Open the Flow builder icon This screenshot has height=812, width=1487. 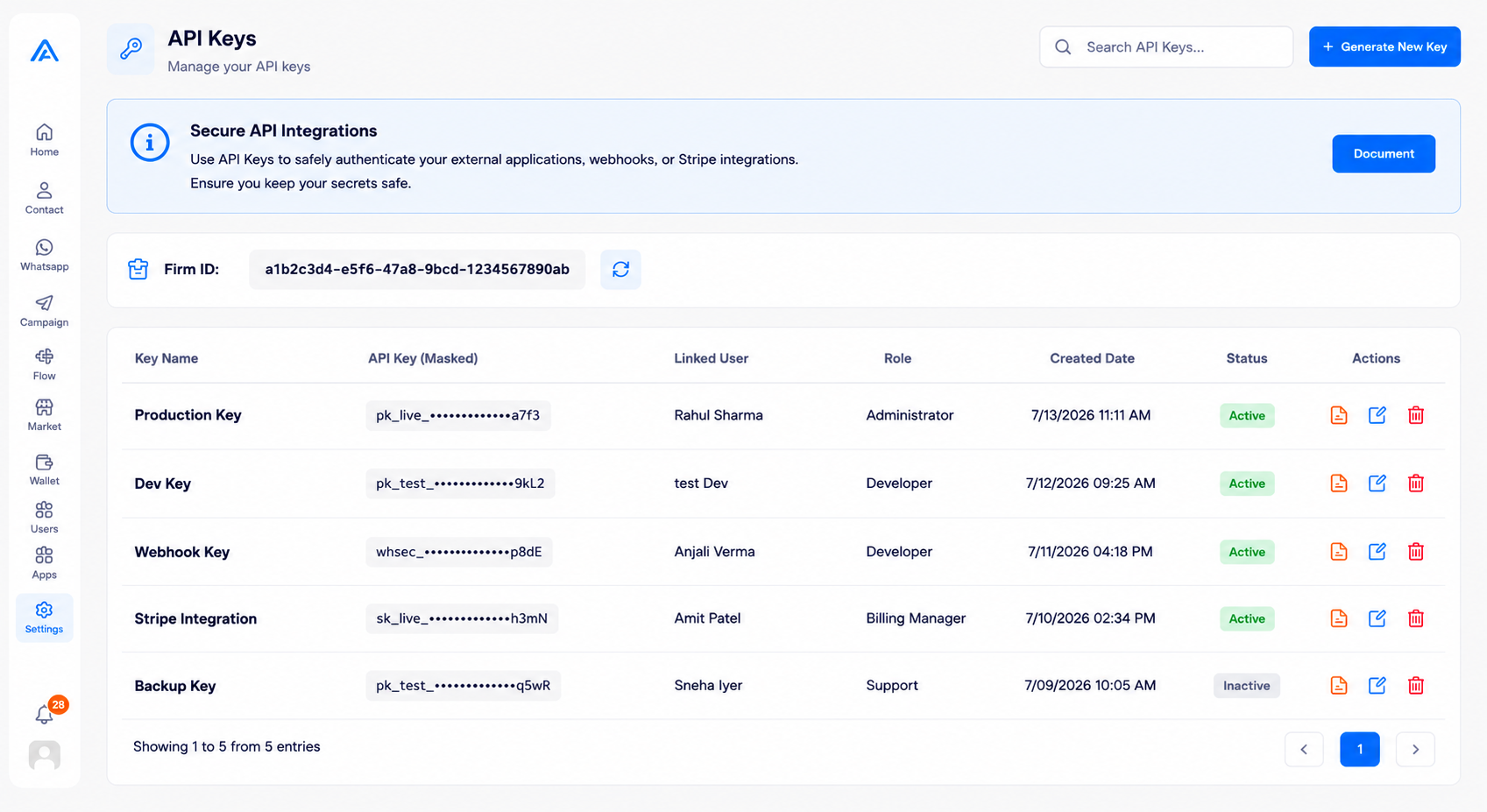pos(44,364)
